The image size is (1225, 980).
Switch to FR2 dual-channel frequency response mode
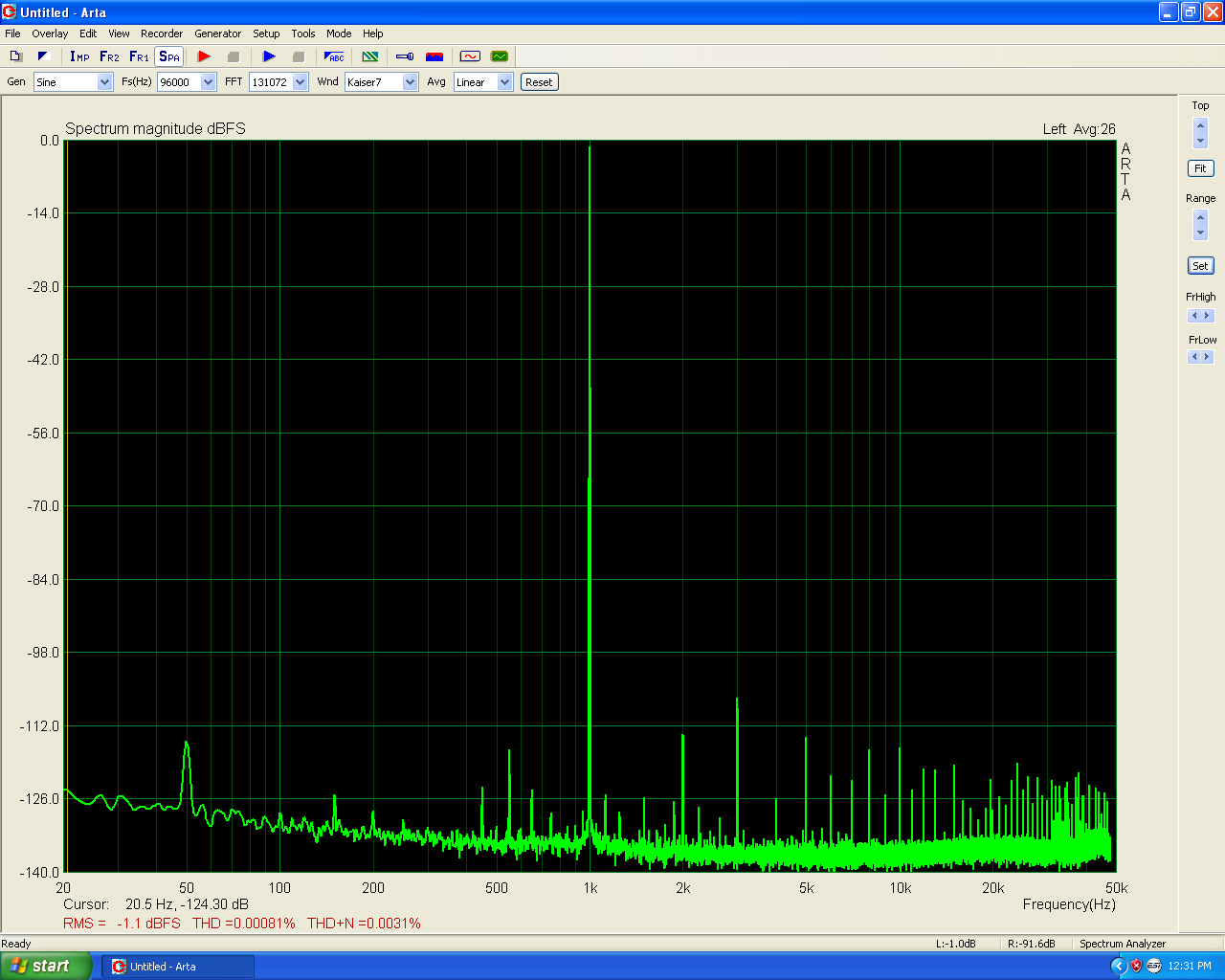[x=109, y=56]
